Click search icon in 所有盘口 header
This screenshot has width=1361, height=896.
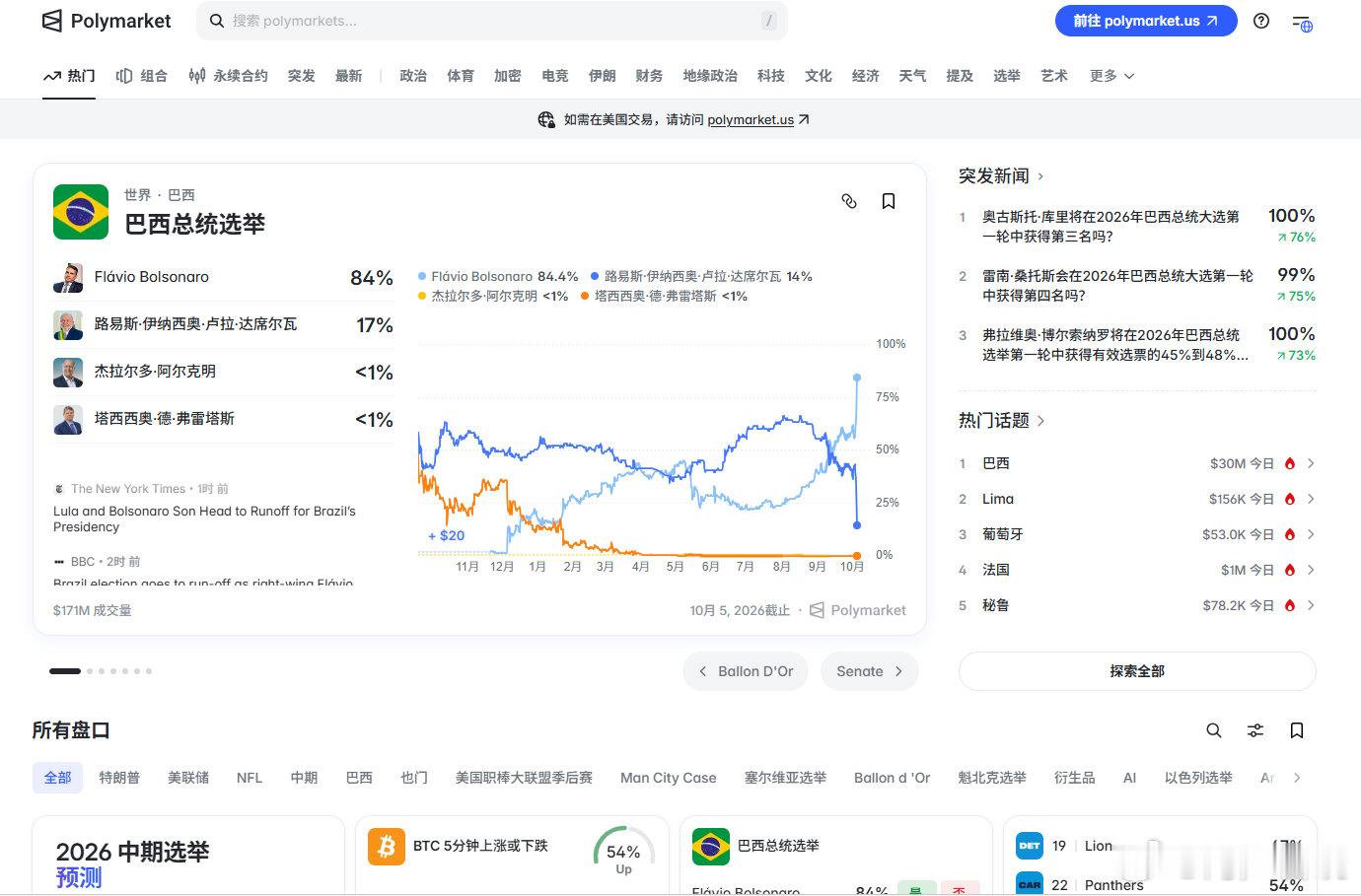pyautogui.click(x=1214, y=730)
